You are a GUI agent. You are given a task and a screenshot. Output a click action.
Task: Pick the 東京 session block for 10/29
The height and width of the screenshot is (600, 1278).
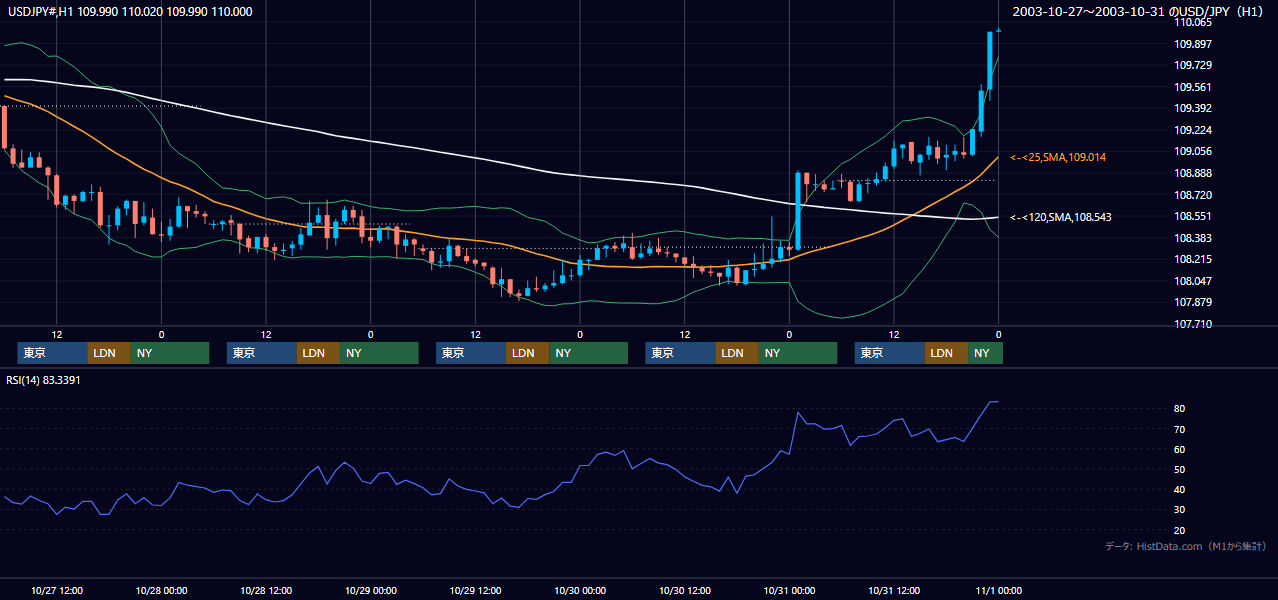coord(471,353)
